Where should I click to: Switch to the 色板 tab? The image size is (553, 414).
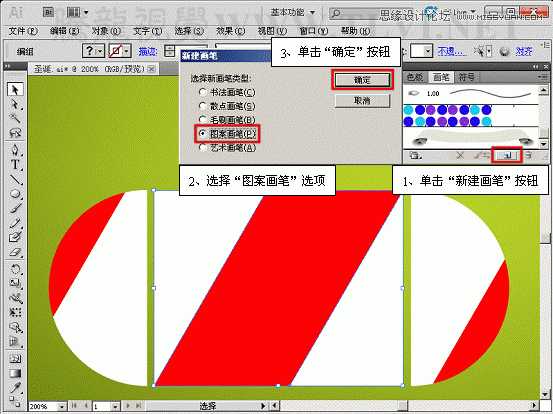[415, 77]
